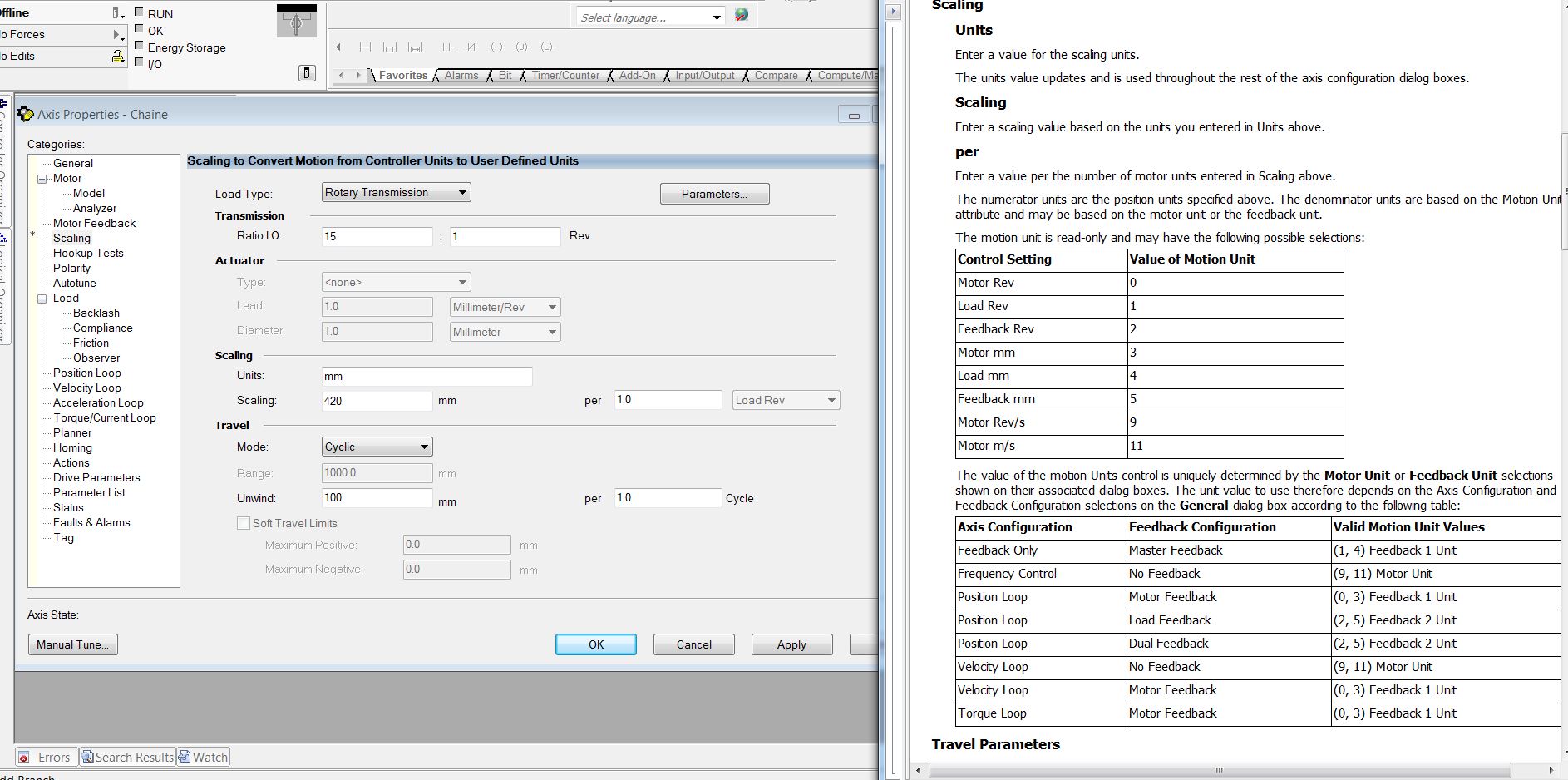Switch to the Timer/Counter instruction tab
Viewport: 1568px width, 780px height.
[x=565, y=76]
